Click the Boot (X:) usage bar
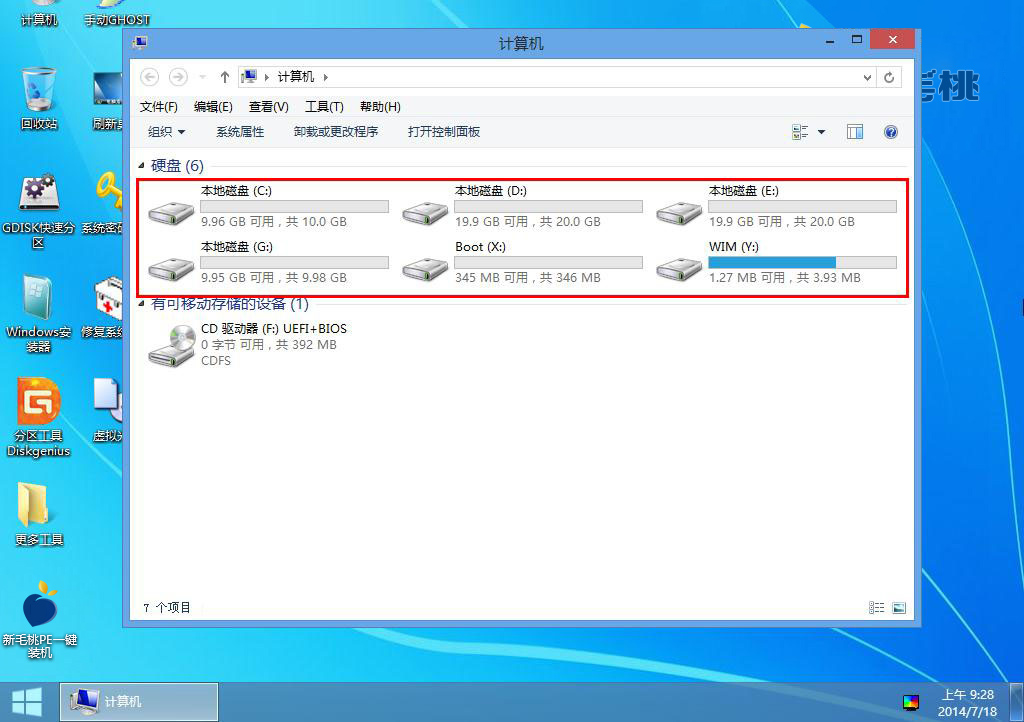 549,262
